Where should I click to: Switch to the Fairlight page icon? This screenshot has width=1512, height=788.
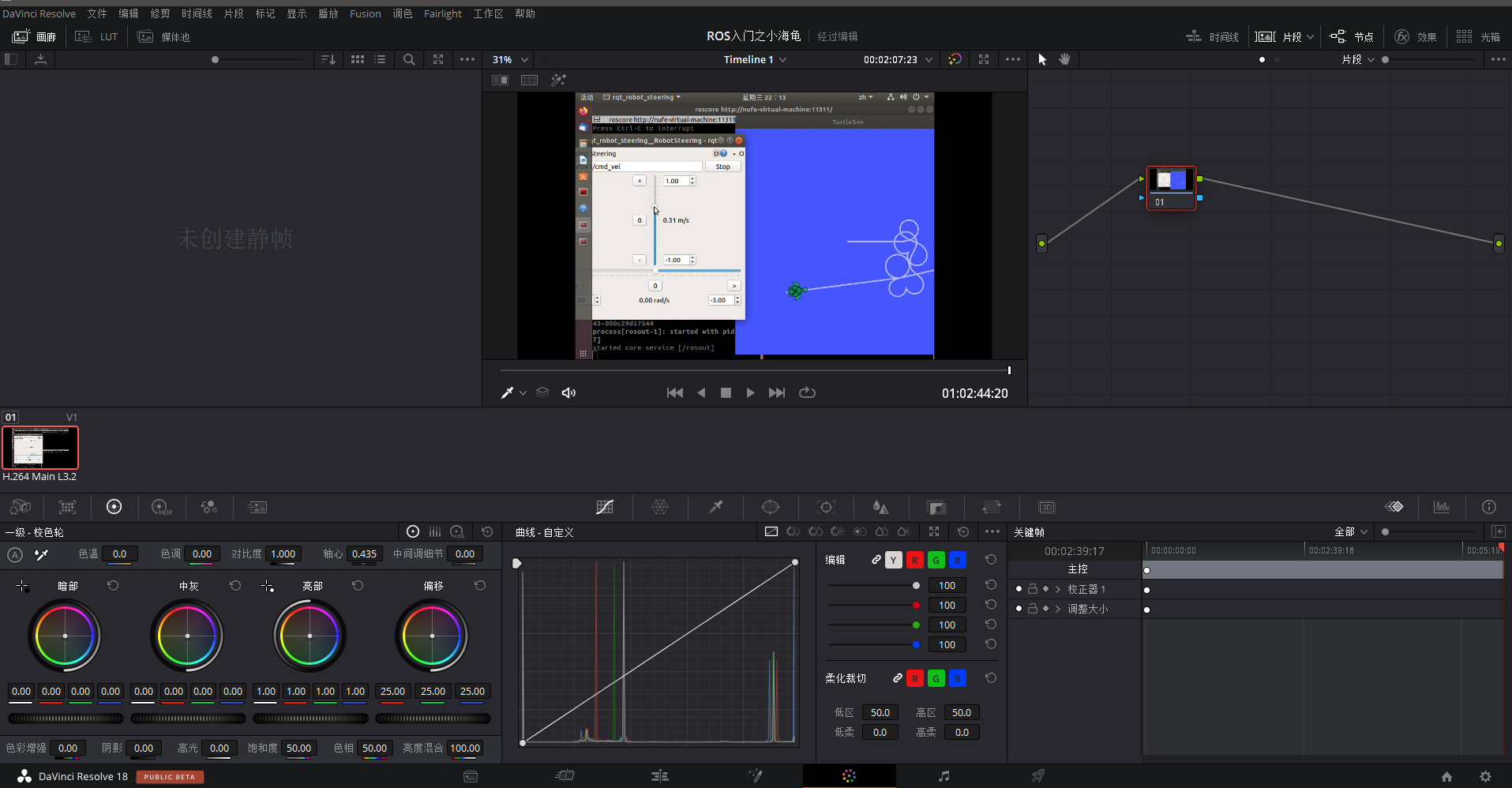pyautogui.click(x=944, y=776)
